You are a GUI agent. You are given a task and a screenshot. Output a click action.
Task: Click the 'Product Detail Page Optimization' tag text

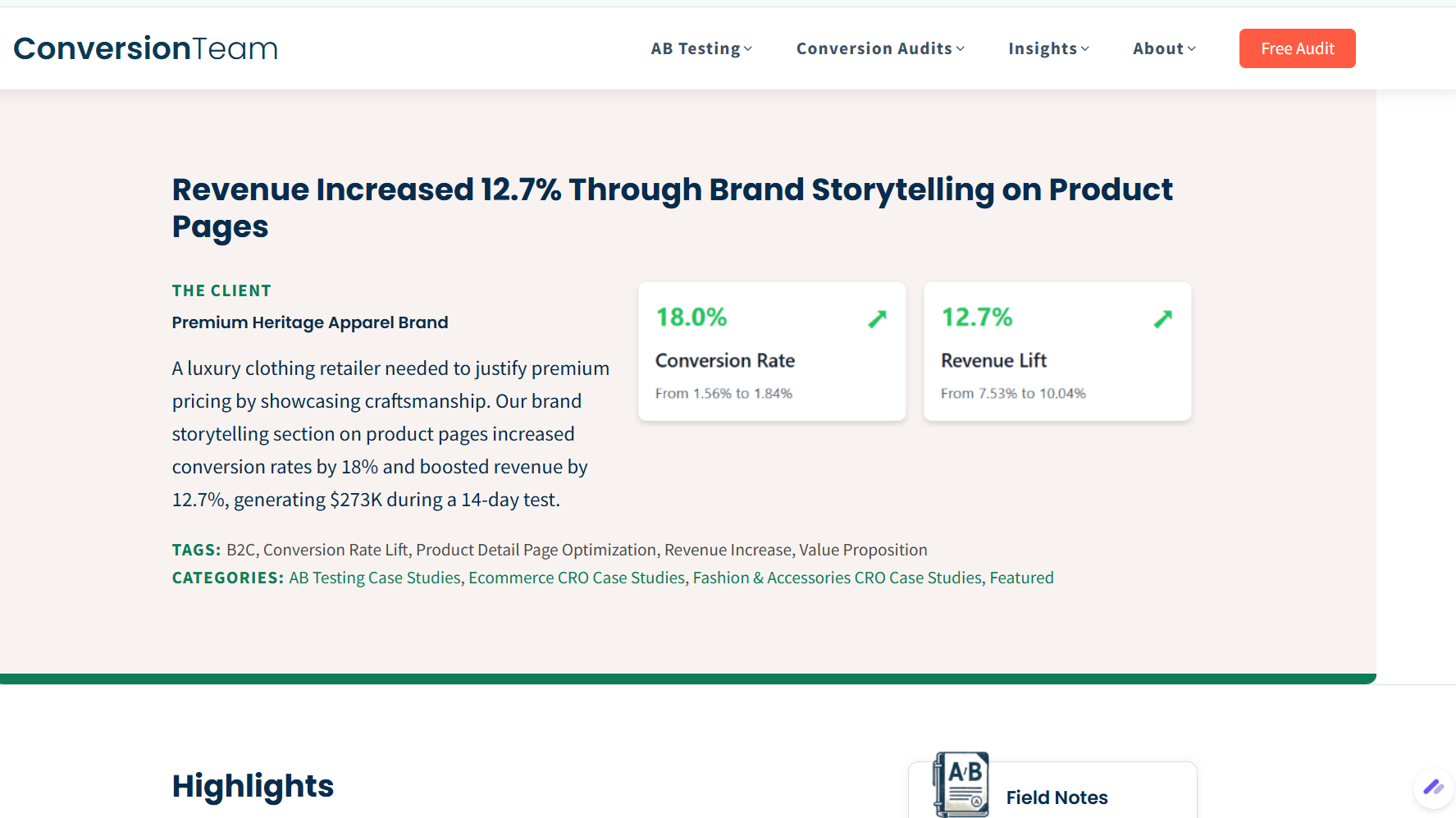pos(536,550)
